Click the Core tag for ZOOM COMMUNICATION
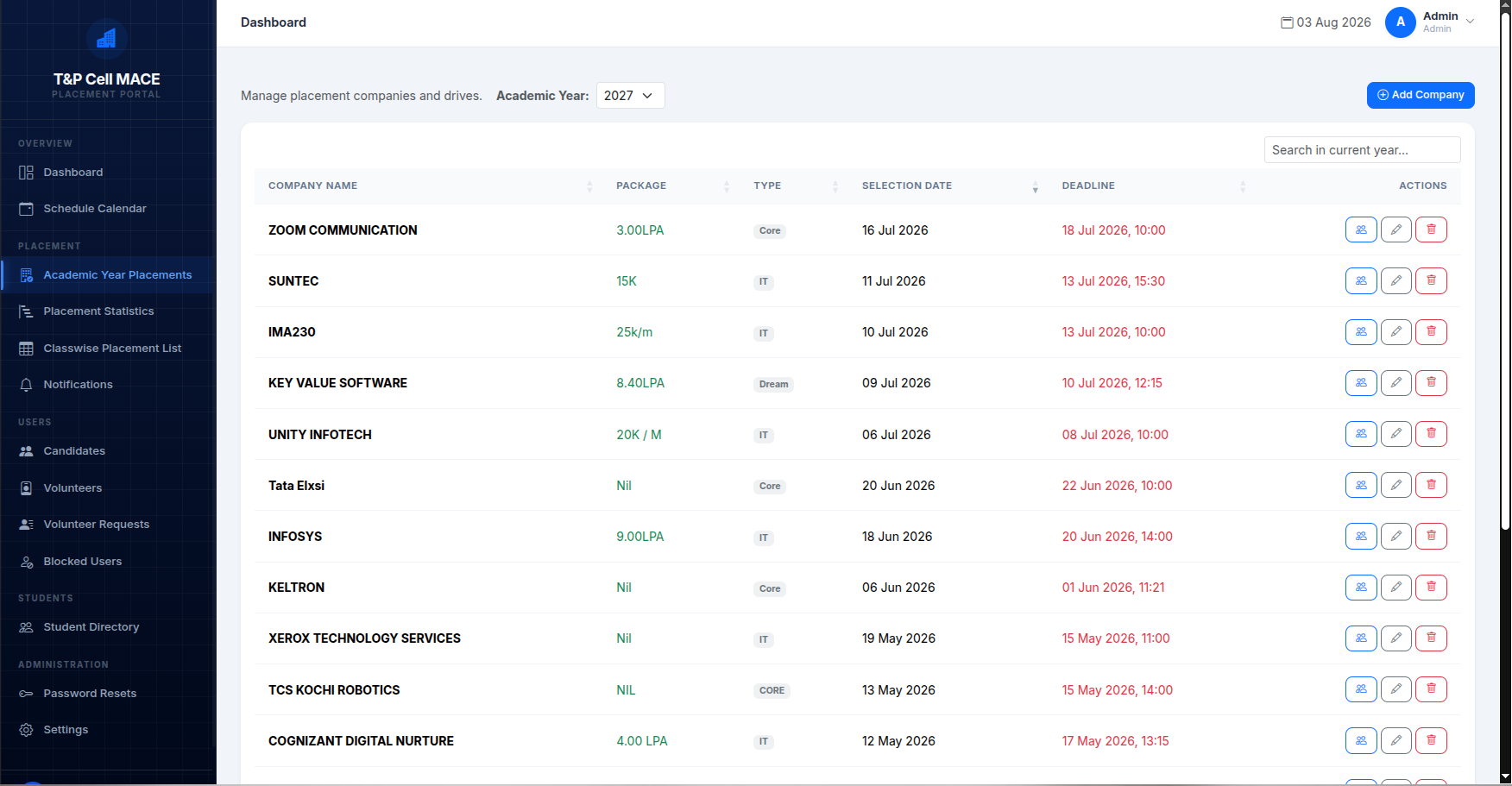 coord(770,231)
